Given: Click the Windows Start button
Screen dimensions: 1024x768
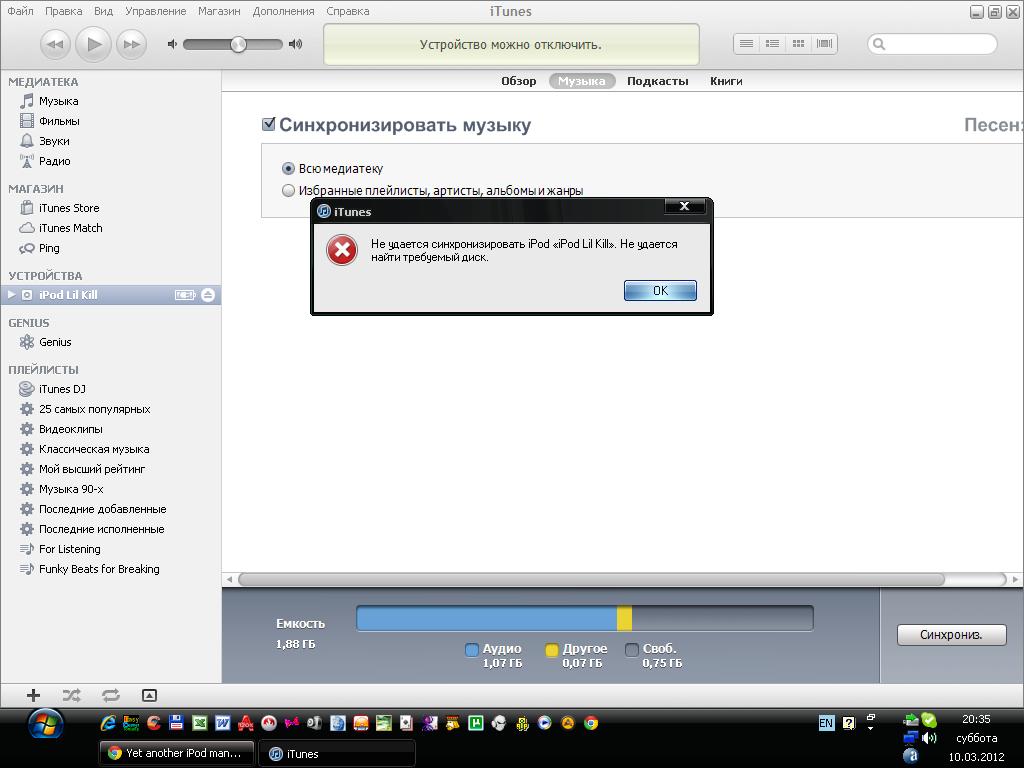Looking at the screenshot, I should pos(46,726).
